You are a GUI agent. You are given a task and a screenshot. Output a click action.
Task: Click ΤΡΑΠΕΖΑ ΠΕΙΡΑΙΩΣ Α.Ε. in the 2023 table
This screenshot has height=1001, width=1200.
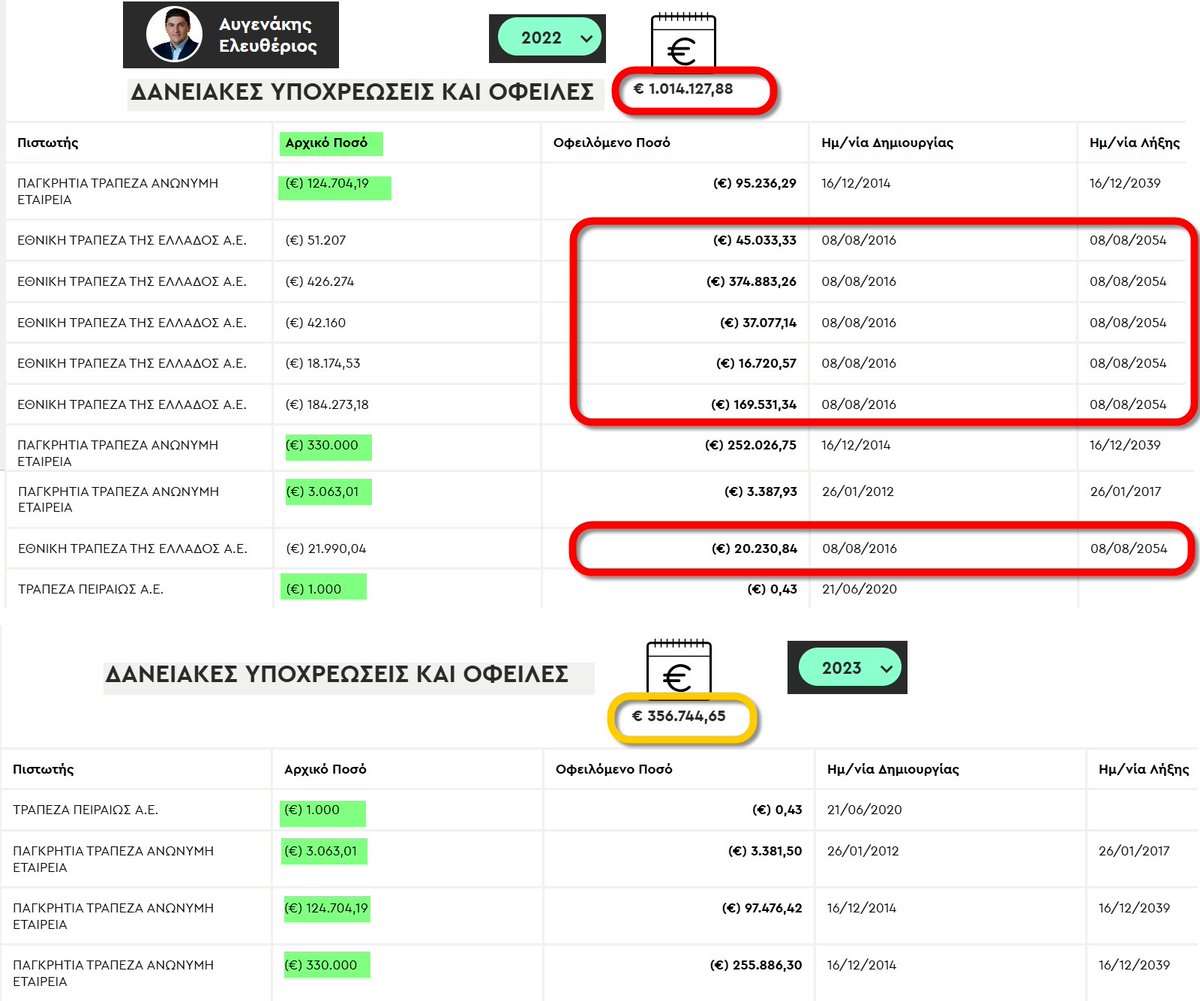click(x=86, y=810)
